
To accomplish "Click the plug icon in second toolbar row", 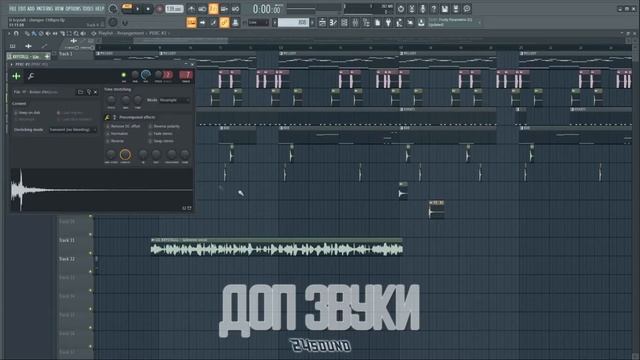I will [388, 23].
